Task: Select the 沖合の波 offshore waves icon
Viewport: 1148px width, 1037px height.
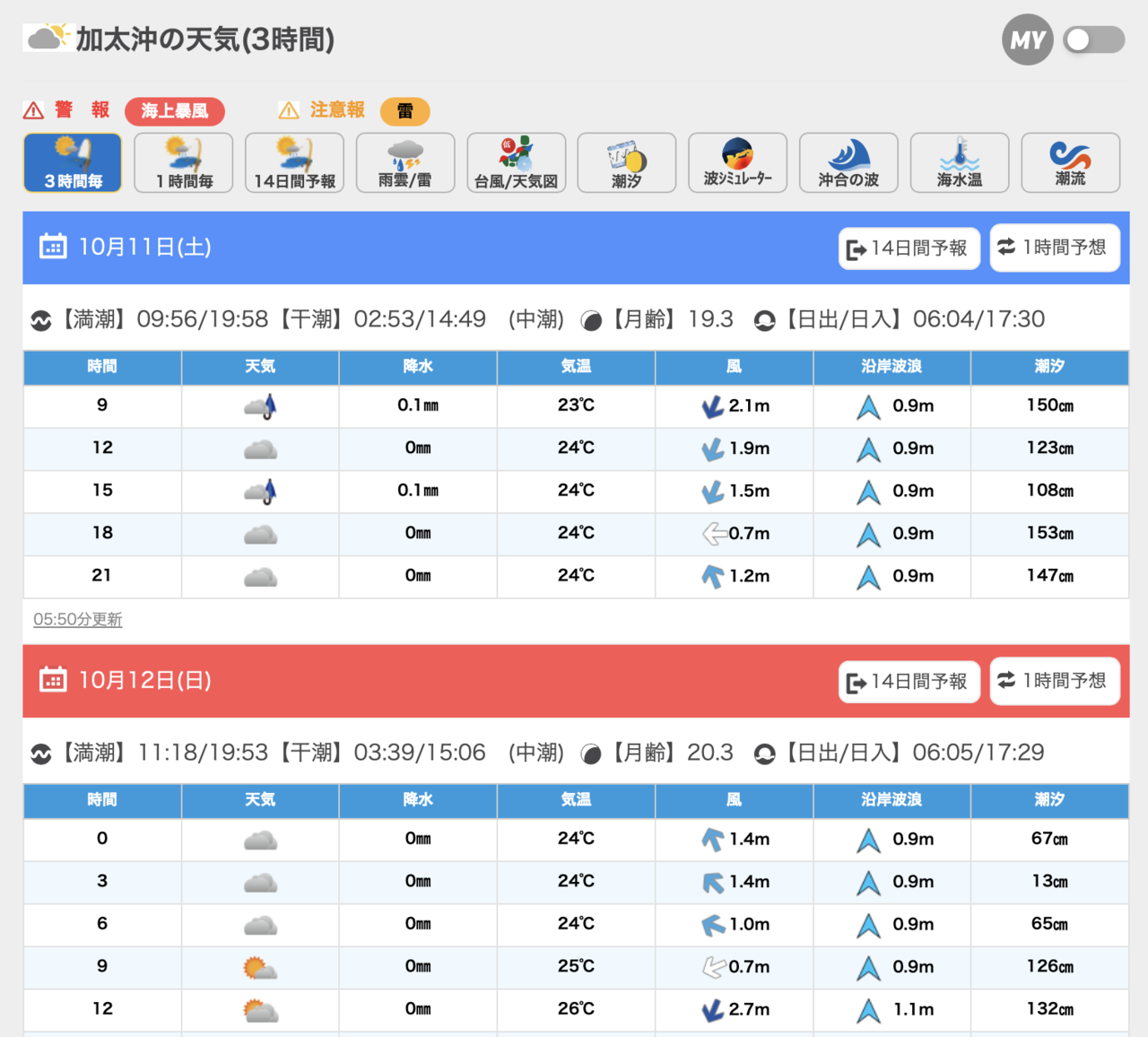Action: pyautogui.click(x=848, y=162)
